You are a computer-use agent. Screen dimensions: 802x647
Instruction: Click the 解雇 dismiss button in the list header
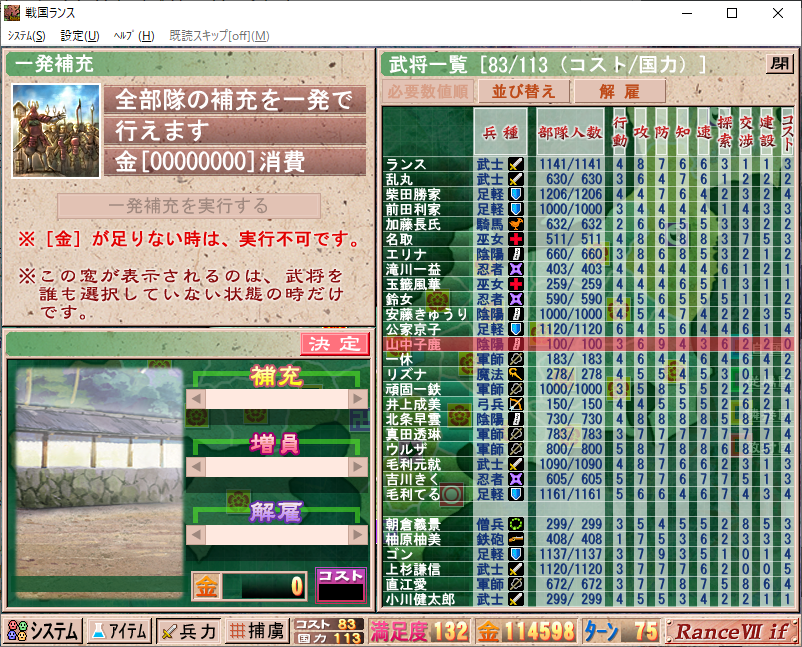coord(619,92)
